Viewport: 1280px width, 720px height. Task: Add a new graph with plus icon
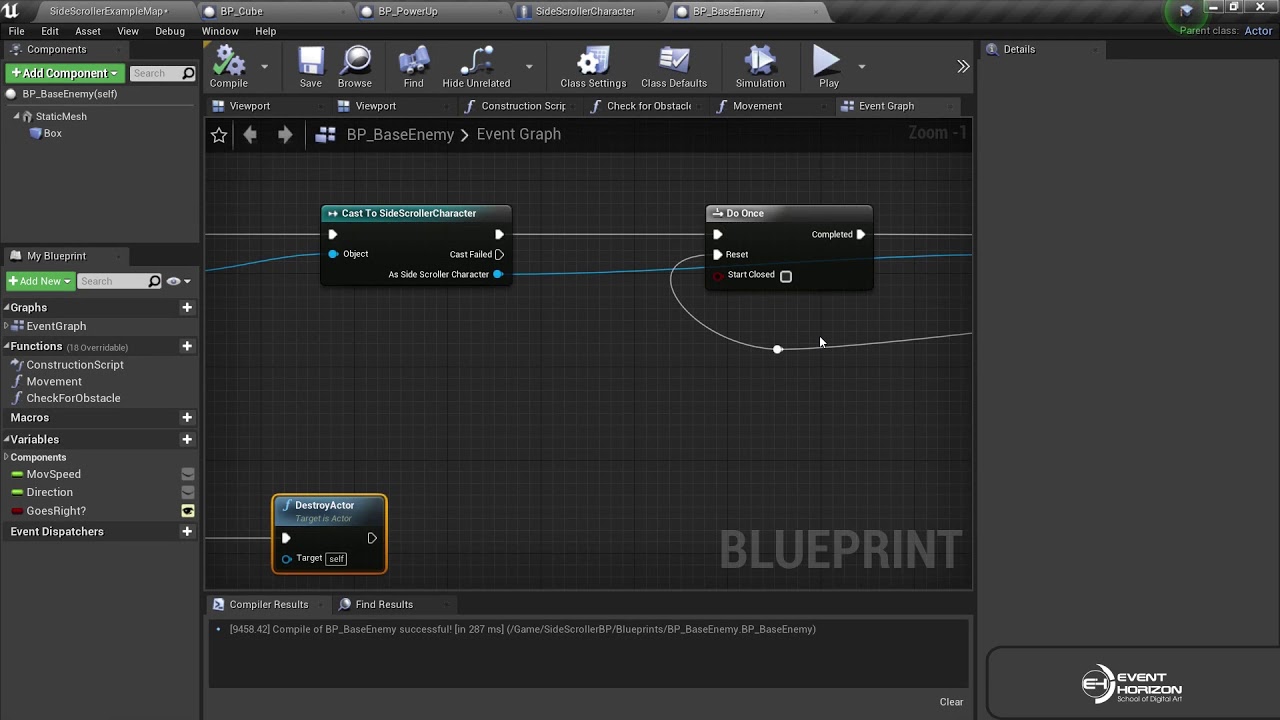[187, 308]
